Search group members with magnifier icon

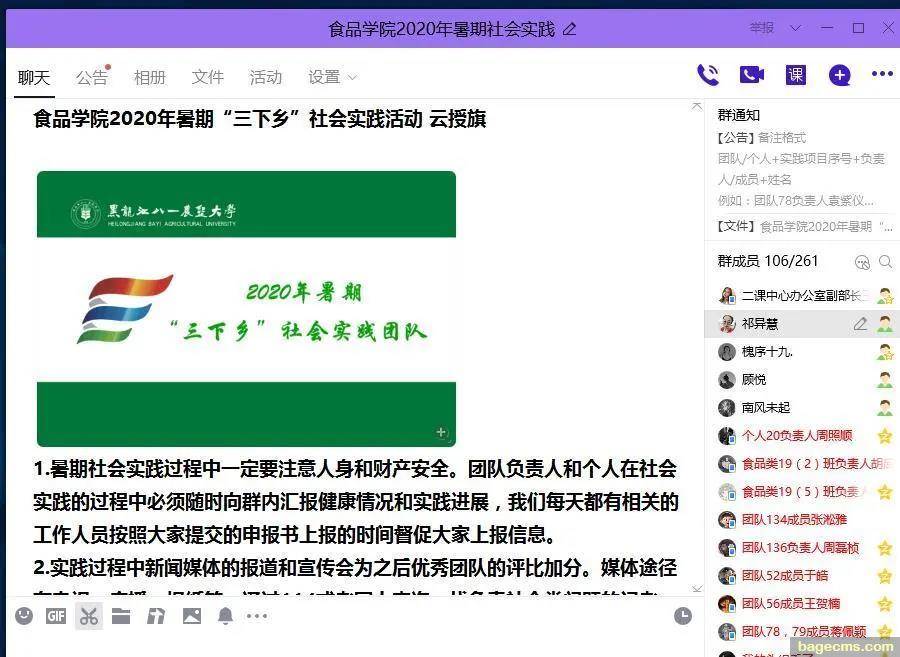885,262
